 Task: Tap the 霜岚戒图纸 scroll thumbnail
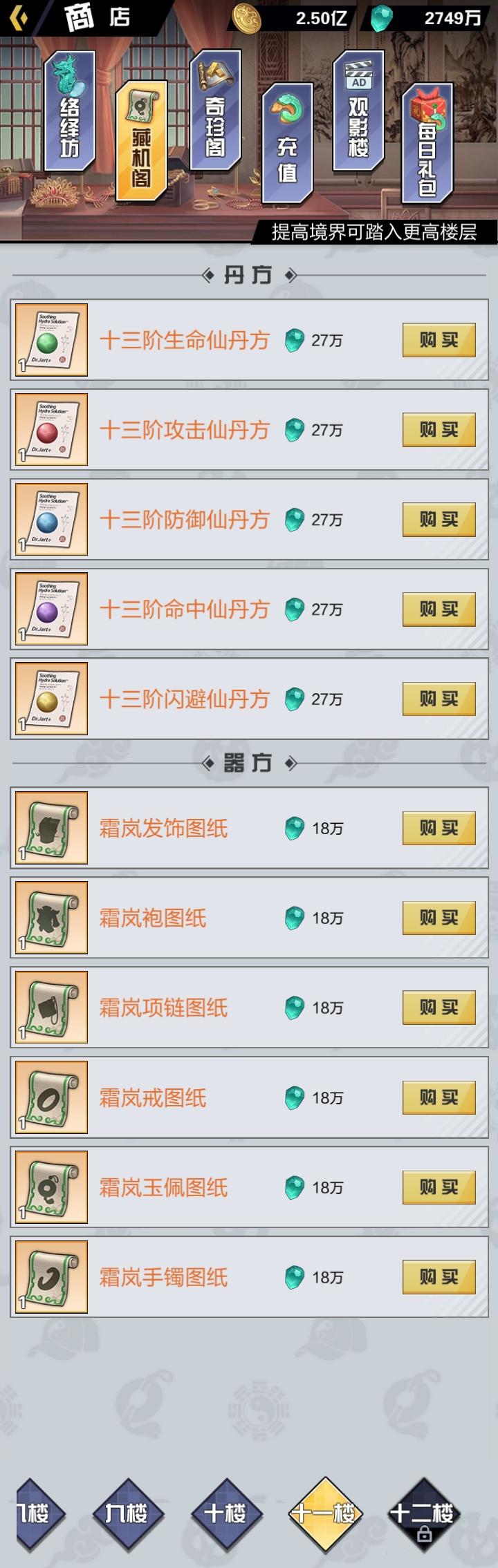pyautogui.click(x=51, y=1097)
